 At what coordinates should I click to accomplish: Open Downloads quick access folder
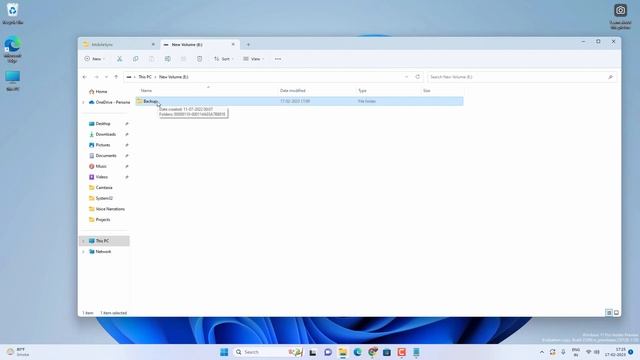pos(105,134)
